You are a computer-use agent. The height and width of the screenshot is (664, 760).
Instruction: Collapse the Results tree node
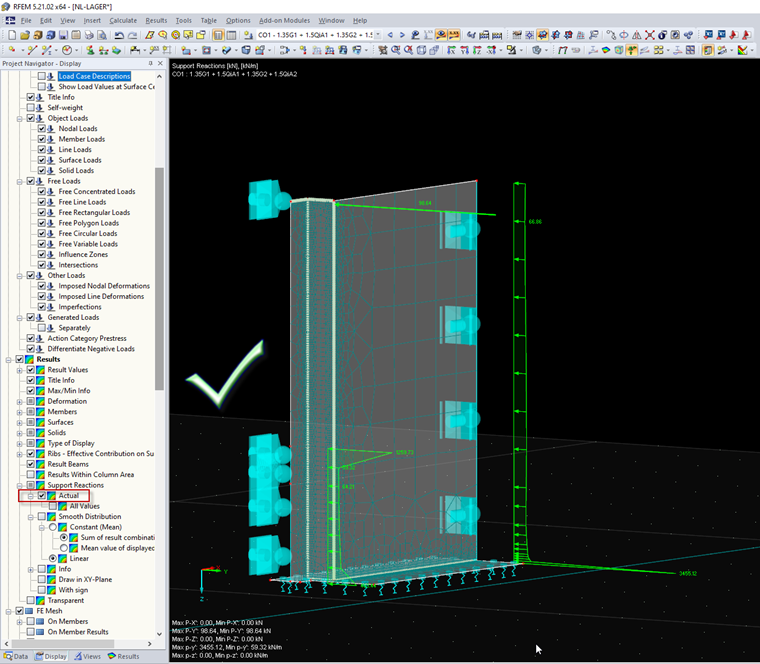tap(8, 360)
